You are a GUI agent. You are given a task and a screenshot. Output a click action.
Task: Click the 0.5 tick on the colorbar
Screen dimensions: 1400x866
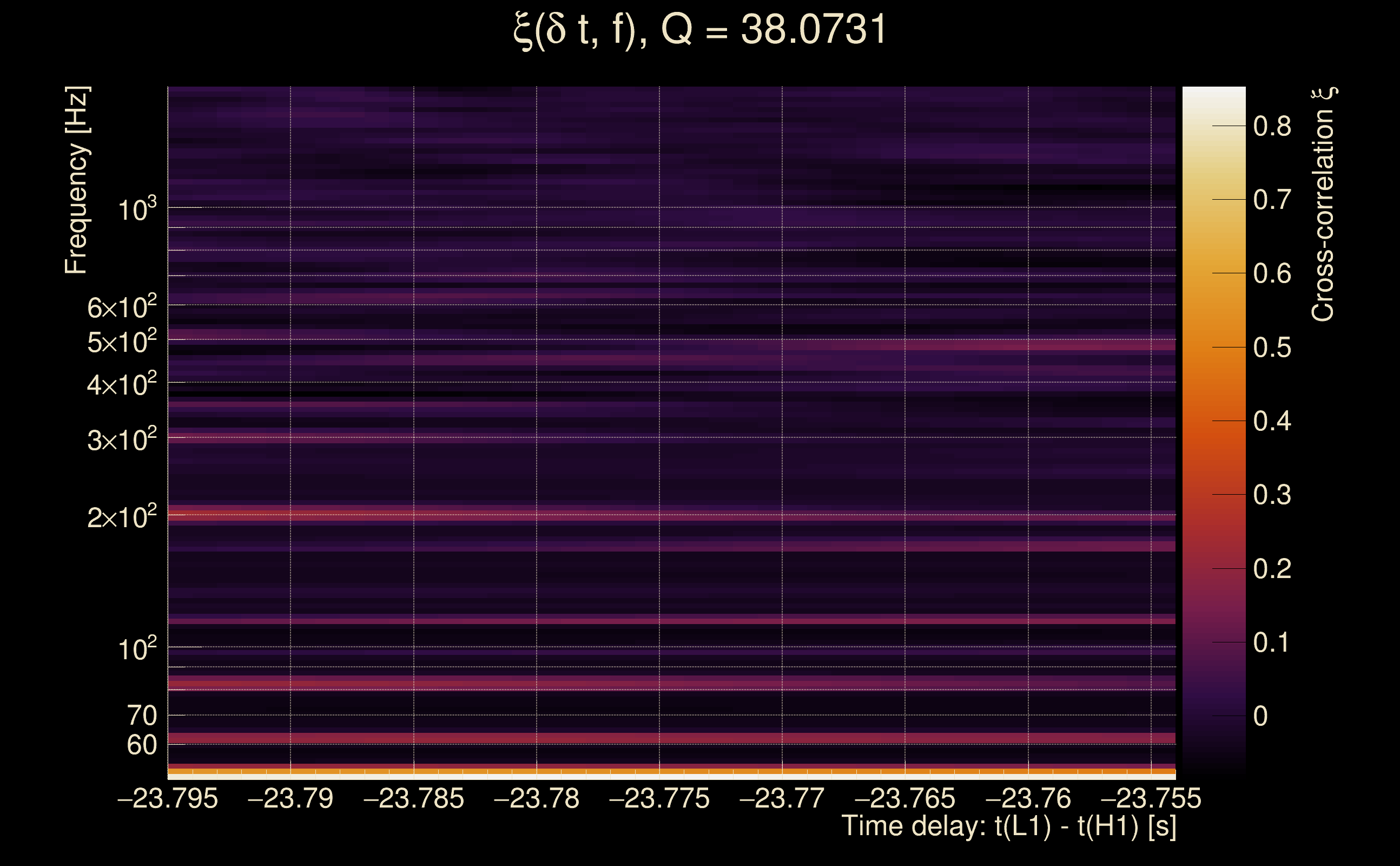(x=1272, y=347)
